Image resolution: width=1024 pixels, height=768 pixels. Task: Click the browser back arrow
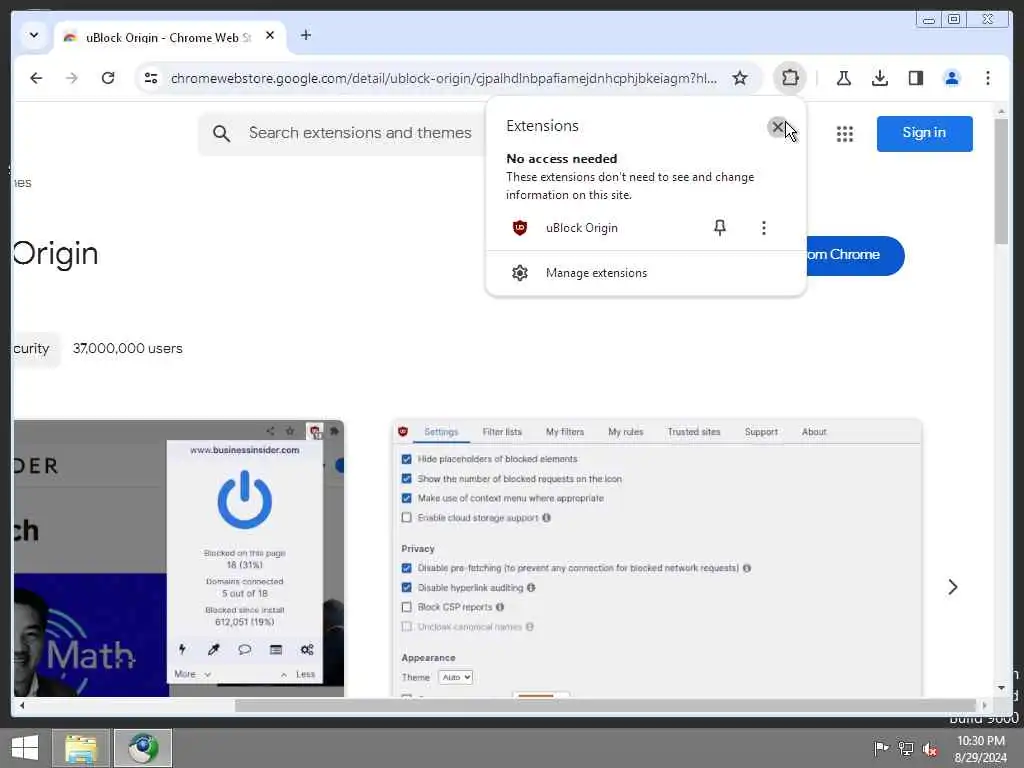(x=36, y=78)
